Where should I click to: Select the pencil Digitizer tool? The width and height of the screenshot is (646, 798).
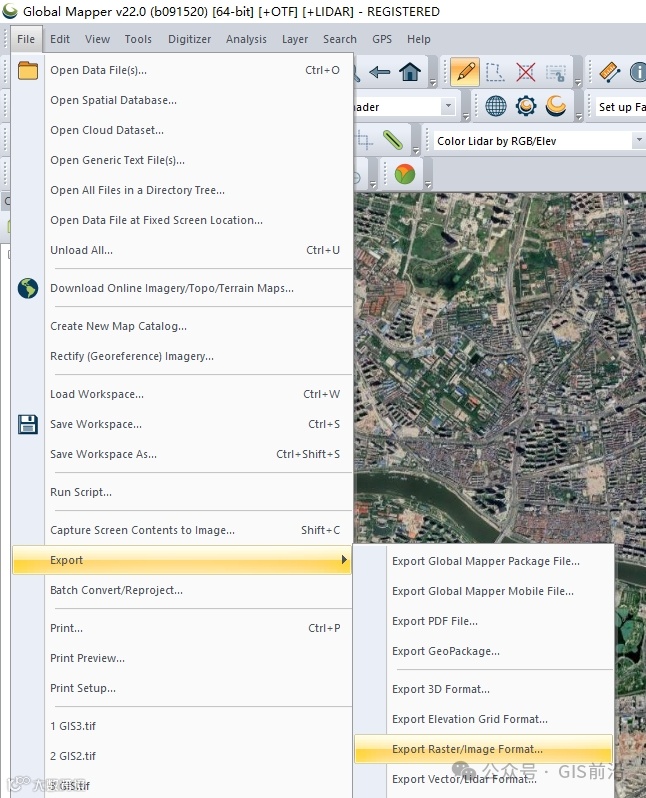(x=464, y=72)
